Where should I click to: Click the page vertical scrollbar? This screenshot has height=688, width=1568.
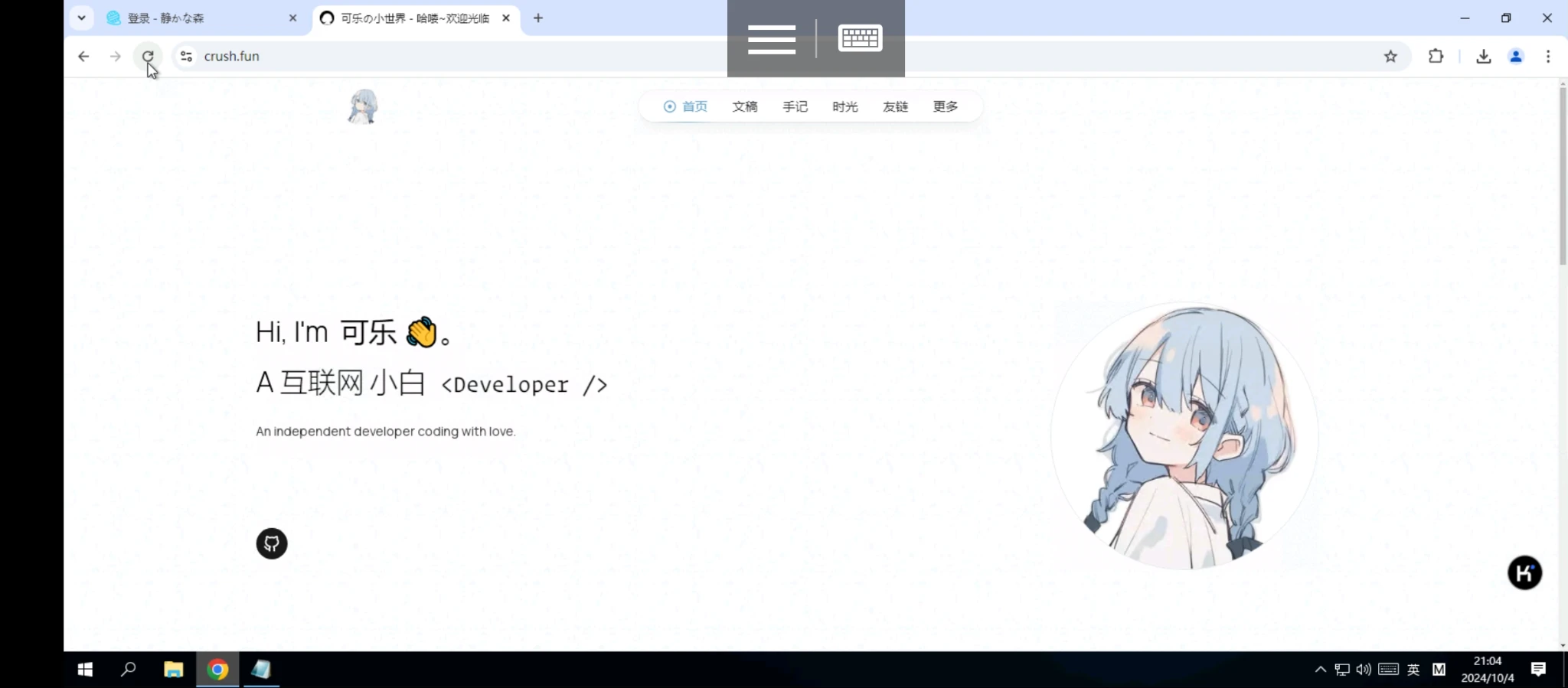1562,176
